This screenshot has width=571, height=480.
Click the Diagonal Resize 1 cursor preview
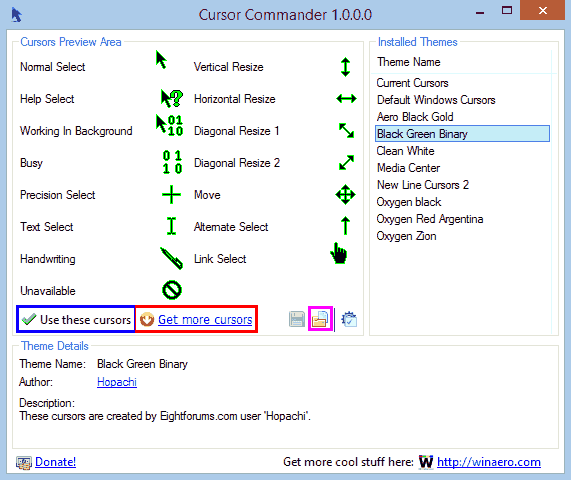click(x=346, y=130)
